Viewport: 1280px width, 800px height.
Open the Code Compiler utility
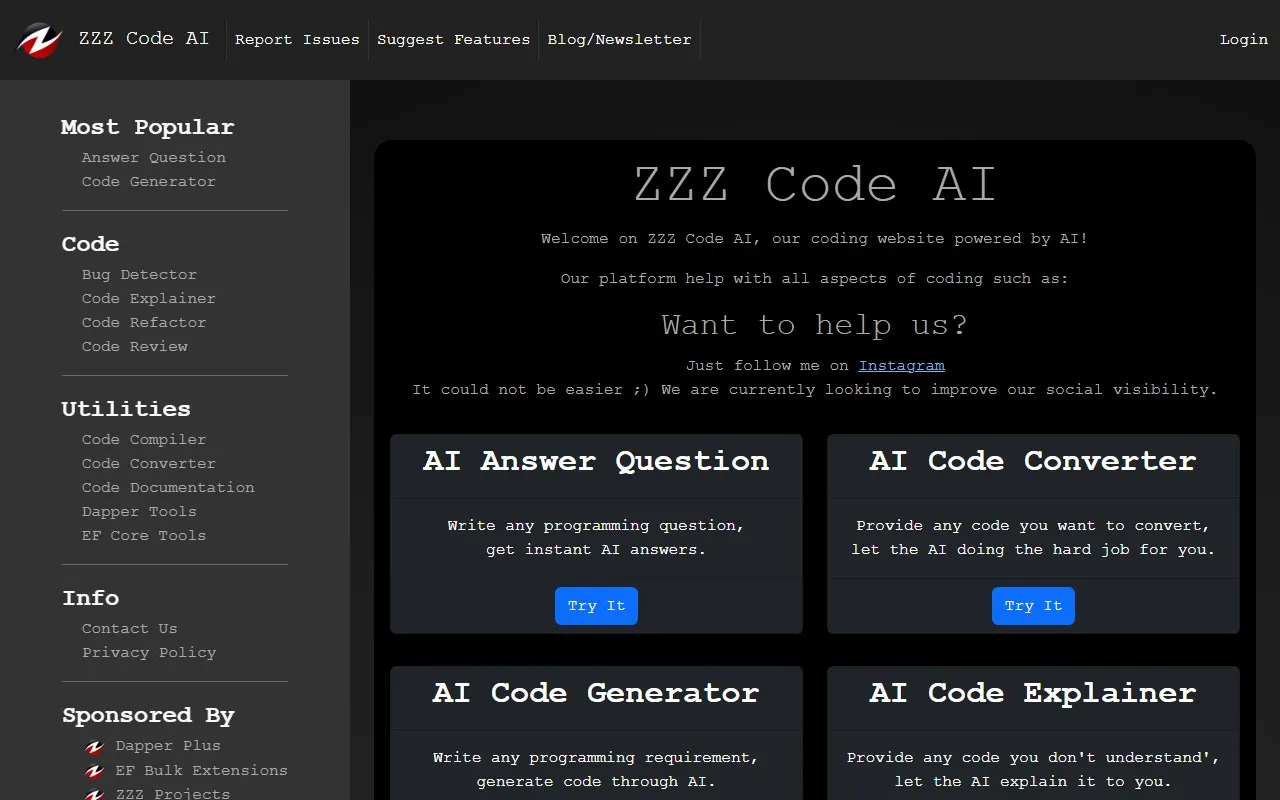pyautogui.click(x=143, y=439)
